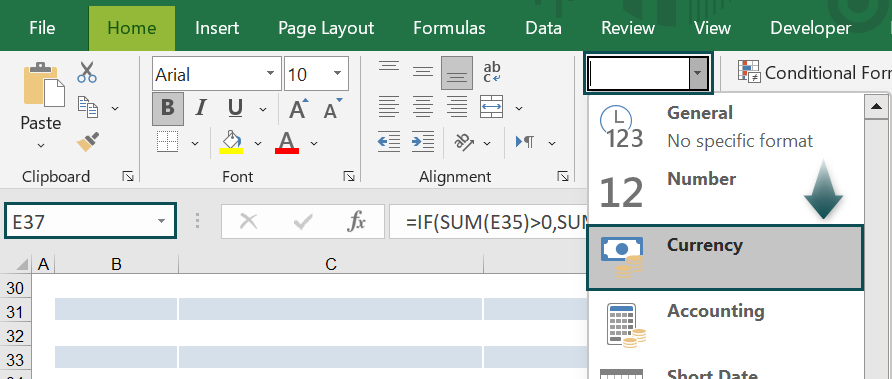Click format list scrollbar up arrow
Viewport: 892px width, 379px height.
pos(878,107)
